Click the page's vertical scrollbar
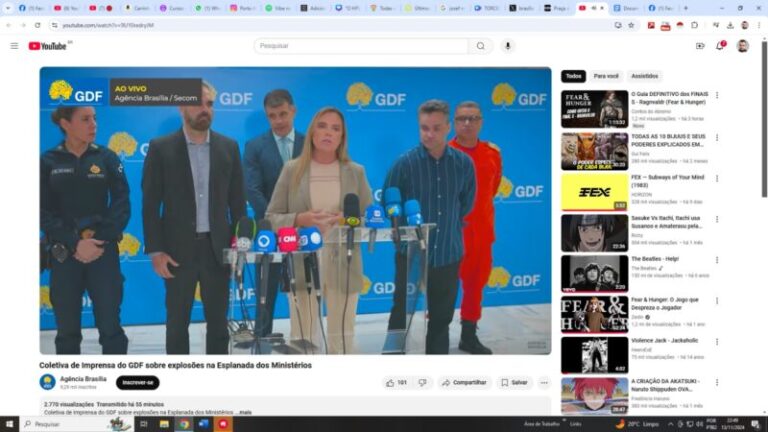This screenshot has width=768, height=432. point(763,200)
